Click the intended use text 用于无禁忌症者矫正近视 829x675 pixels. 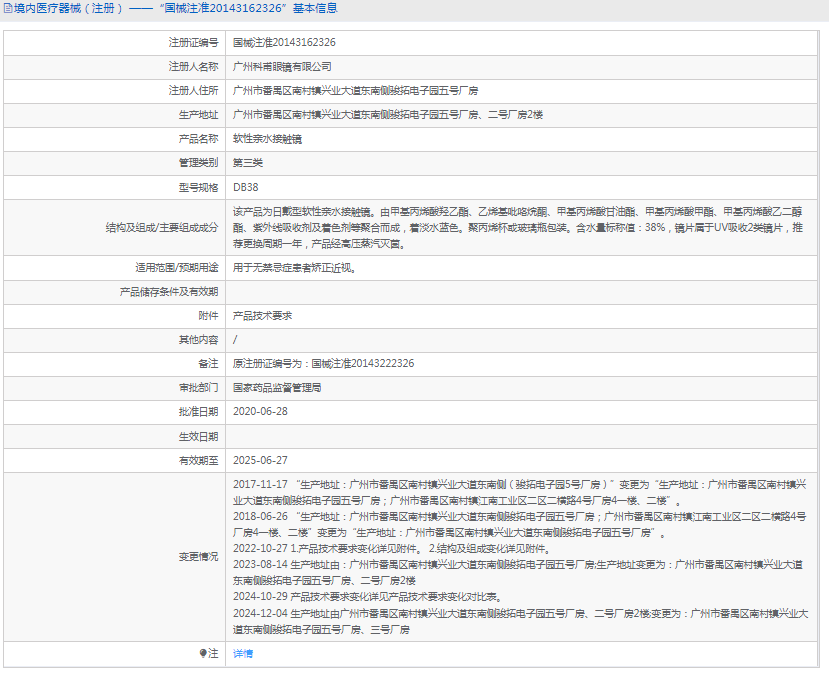(293, 268)
